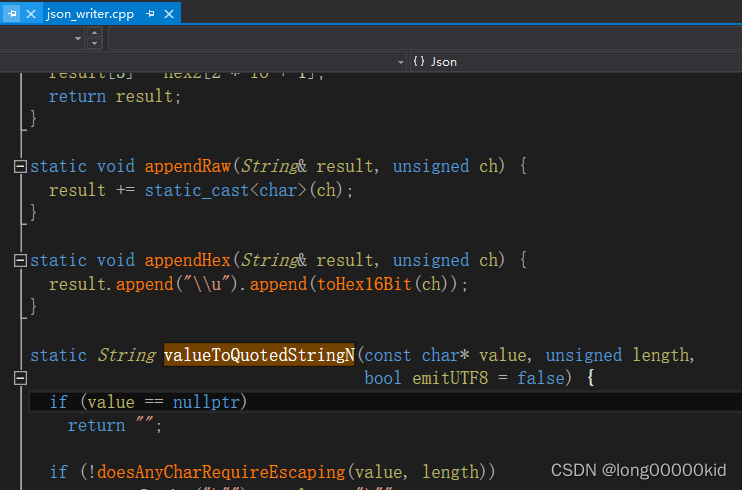Click the "\\u" string literal
This screenshot has width=742, height=490.
[206, 284]
